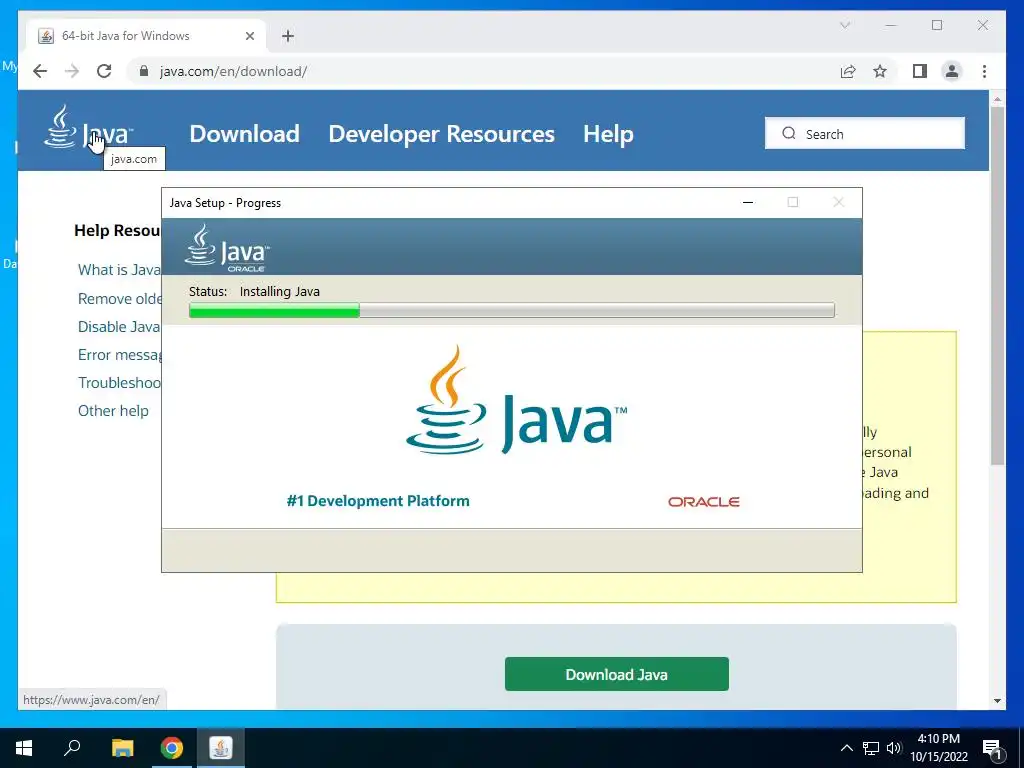
Task: Click the Chrome forward arrow
Action: click(72, 71)
